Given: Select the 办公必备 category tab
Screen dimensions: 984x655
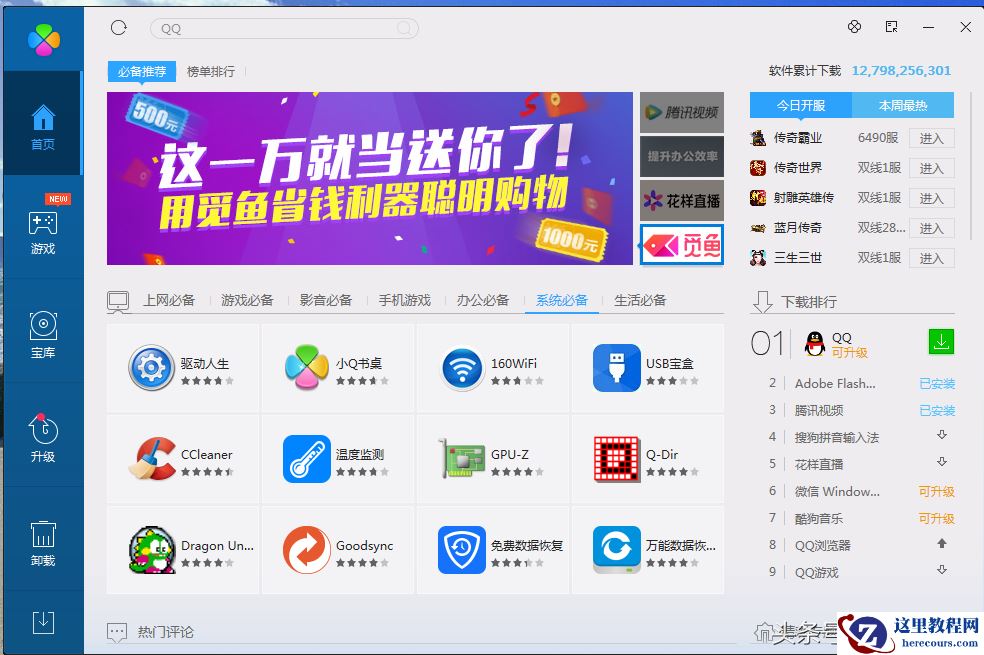Looking at the screenshot, I should (483, 301).
